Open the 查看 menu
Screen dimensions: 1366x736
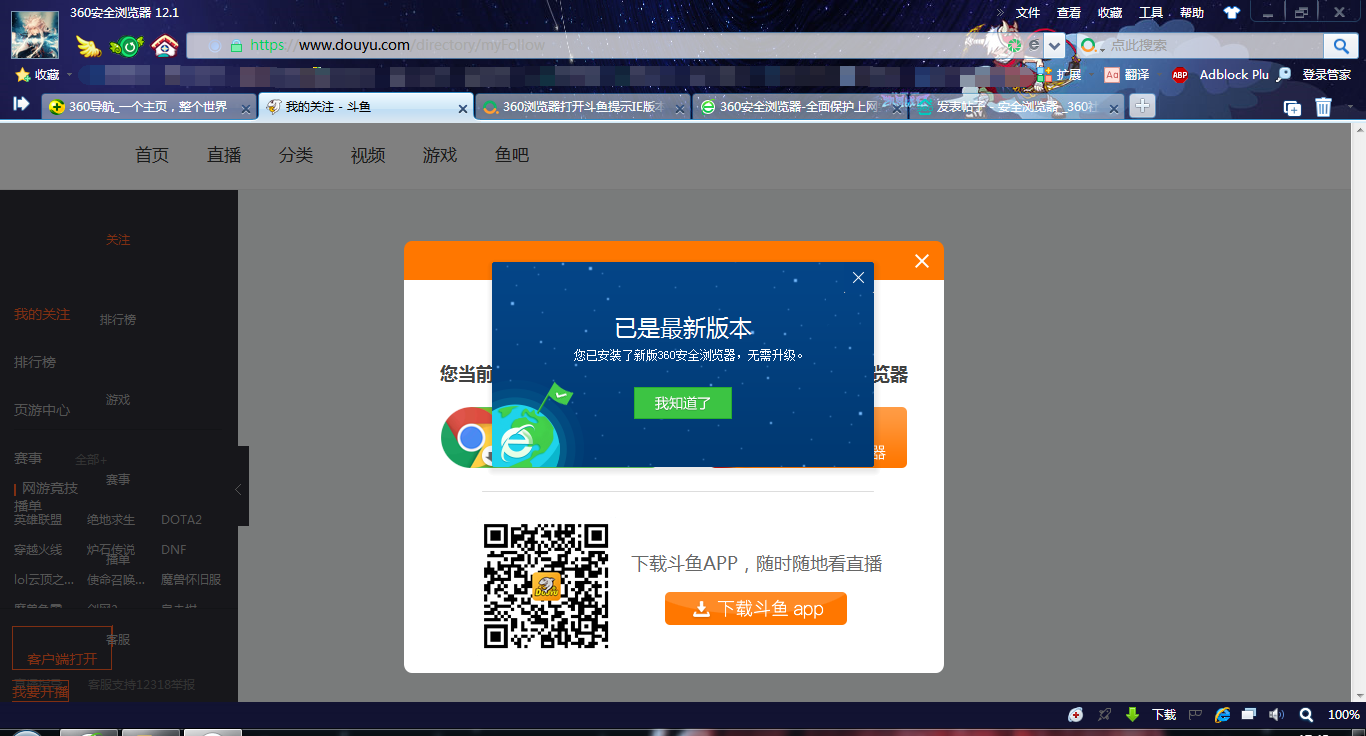(1069, 13)
